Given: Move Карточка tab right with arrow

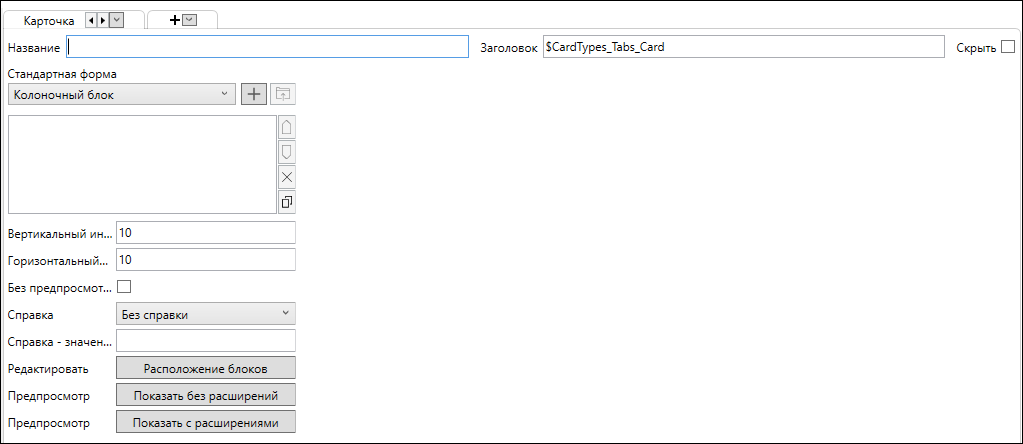Looking at the screenshot, I should [103, 20].
